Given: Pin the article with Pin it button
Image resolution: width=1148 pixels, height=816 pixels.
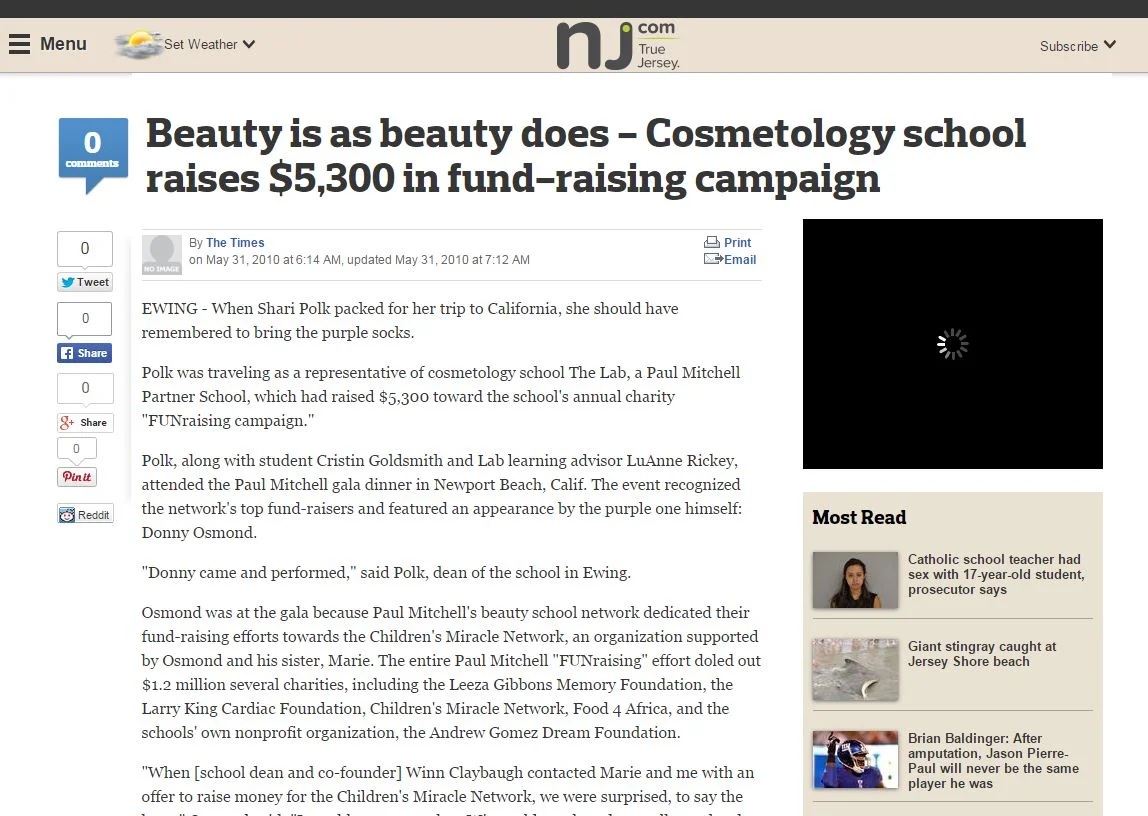Looking at the screenshot, I should click(x=77, y=476).
